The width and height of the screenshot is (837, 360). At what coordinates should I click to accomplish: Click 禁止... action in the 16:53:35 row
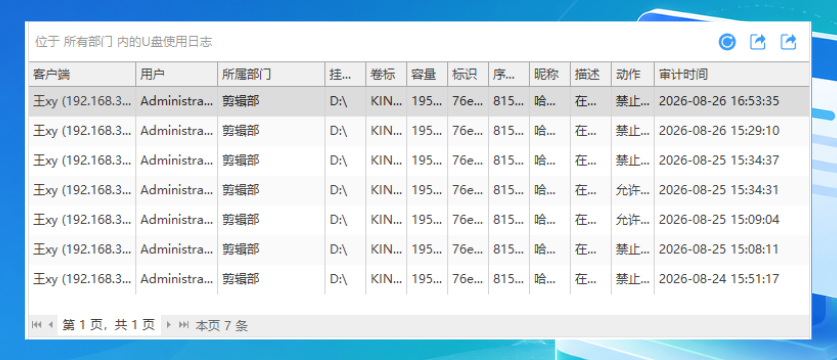coord(633,101)
